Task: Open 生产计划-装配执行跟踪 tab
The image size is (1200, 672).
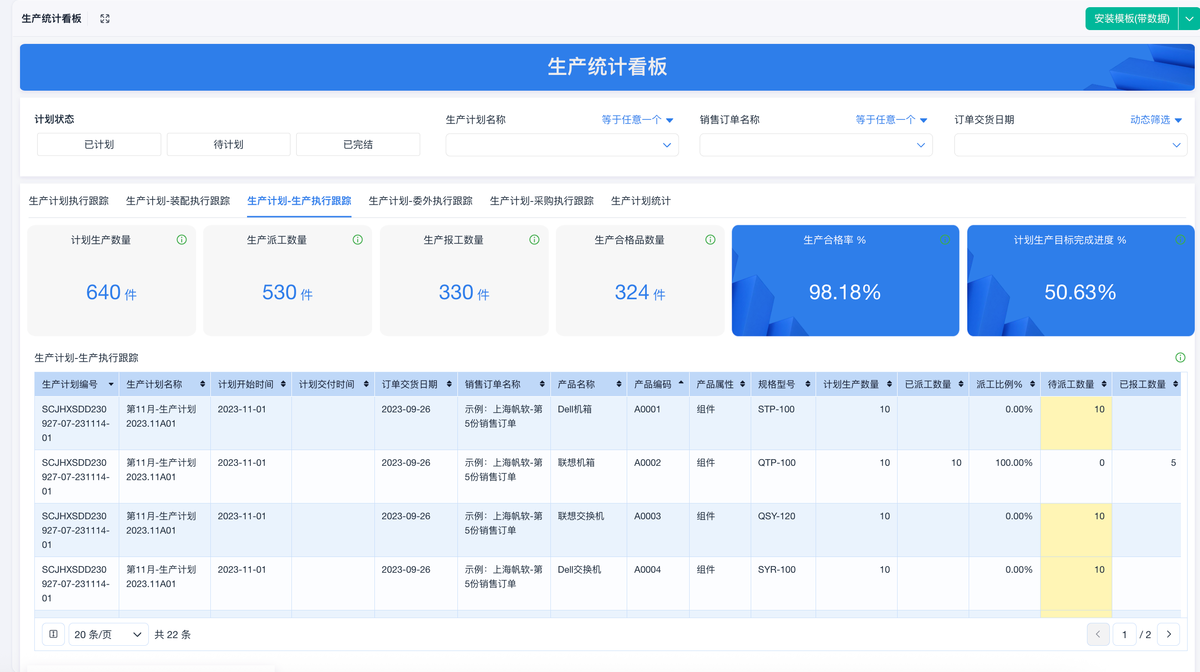Action: (x=178, y=201)
